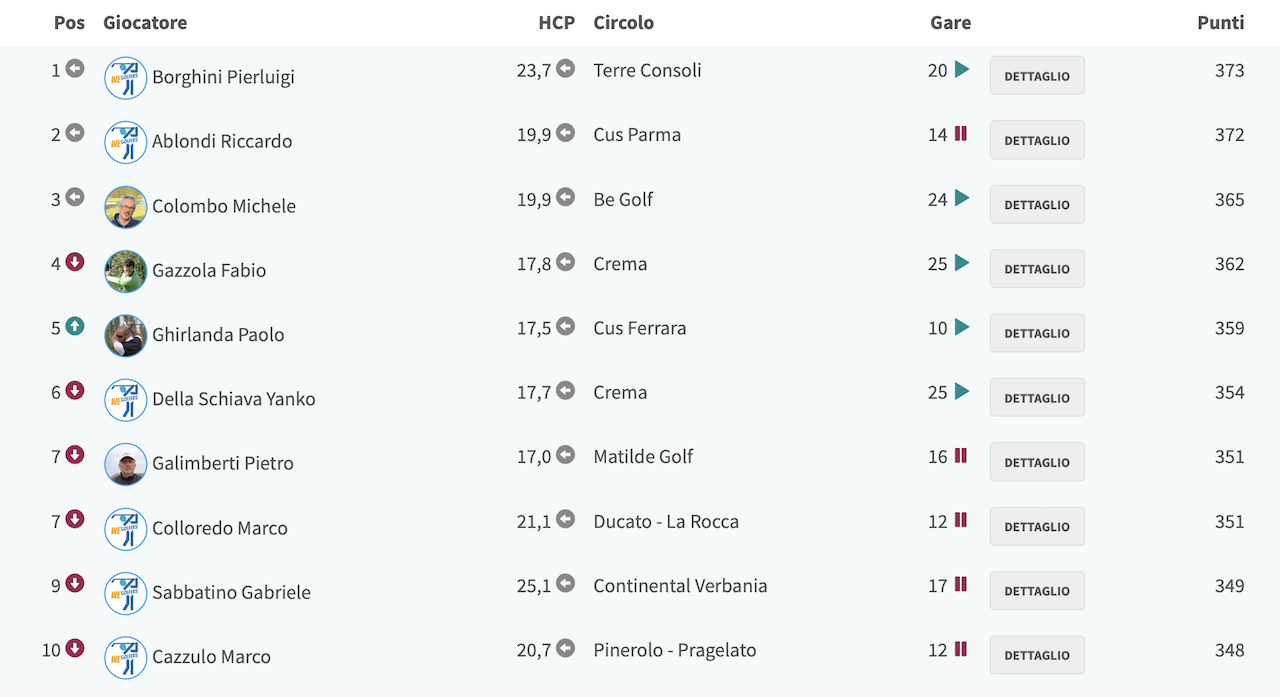Image resolution: width=1280 pixels, height=697 pixels.
Task: Click the grey arrow beside position 1
Action: point(75,69)
